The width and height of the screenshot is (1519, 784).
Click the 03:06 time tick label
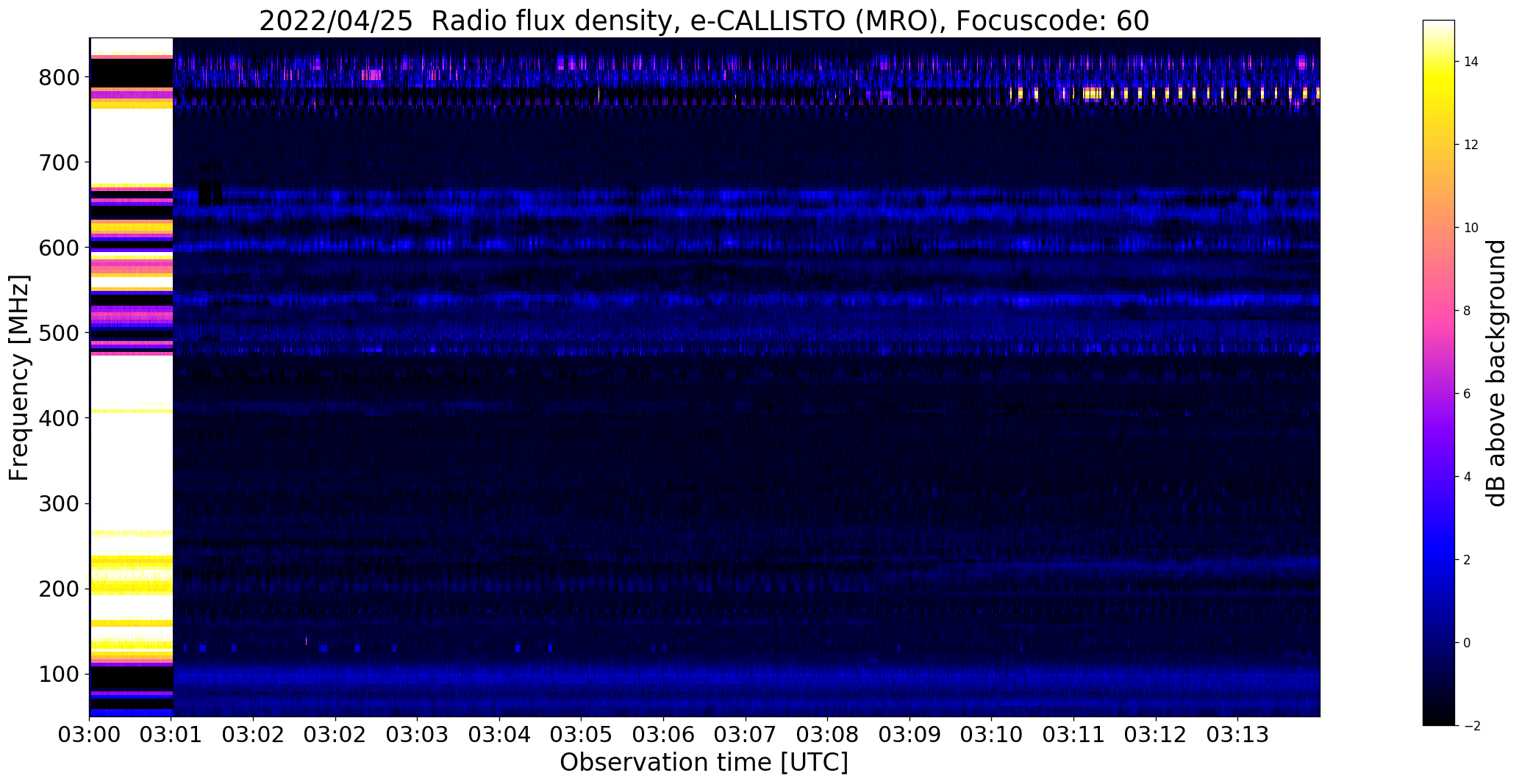tap(664, 735)
